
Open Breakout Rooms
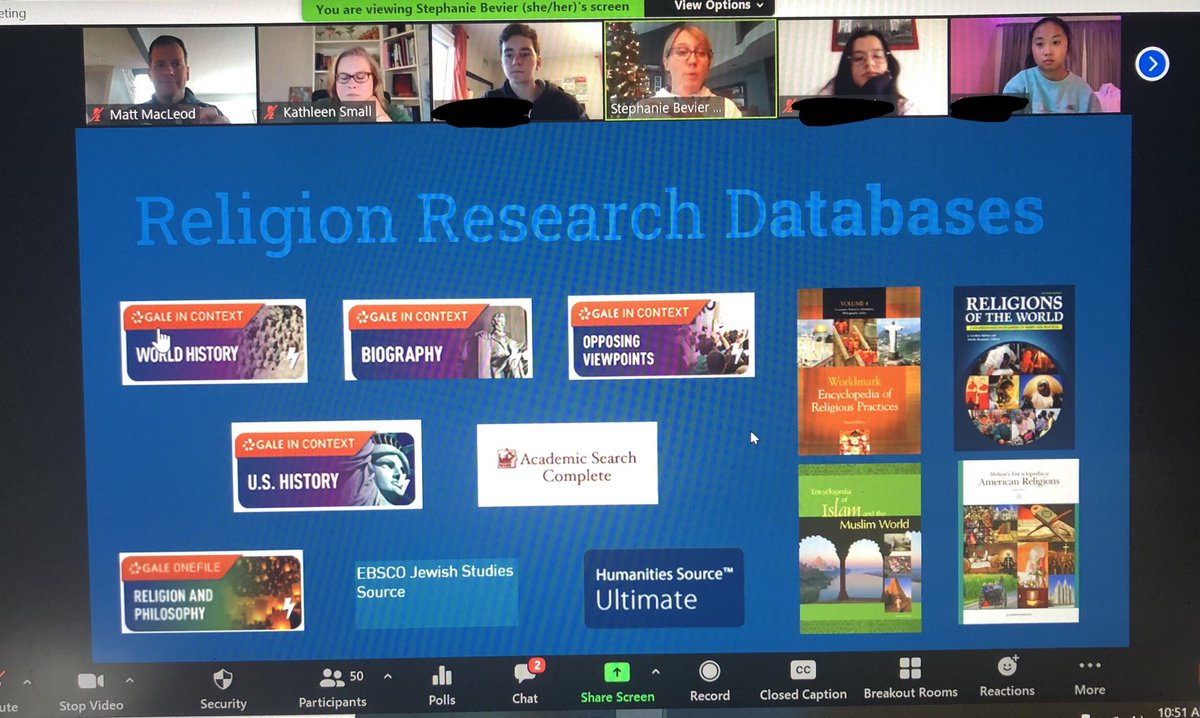coord(910,679)
